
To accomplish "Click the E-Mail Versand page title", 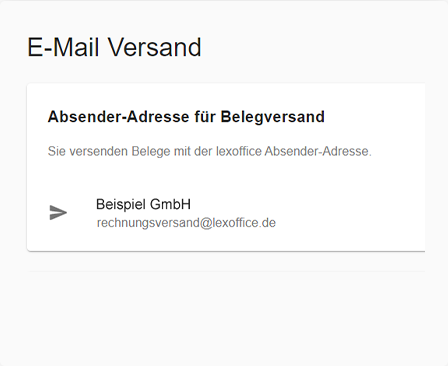I will point(114,47).
